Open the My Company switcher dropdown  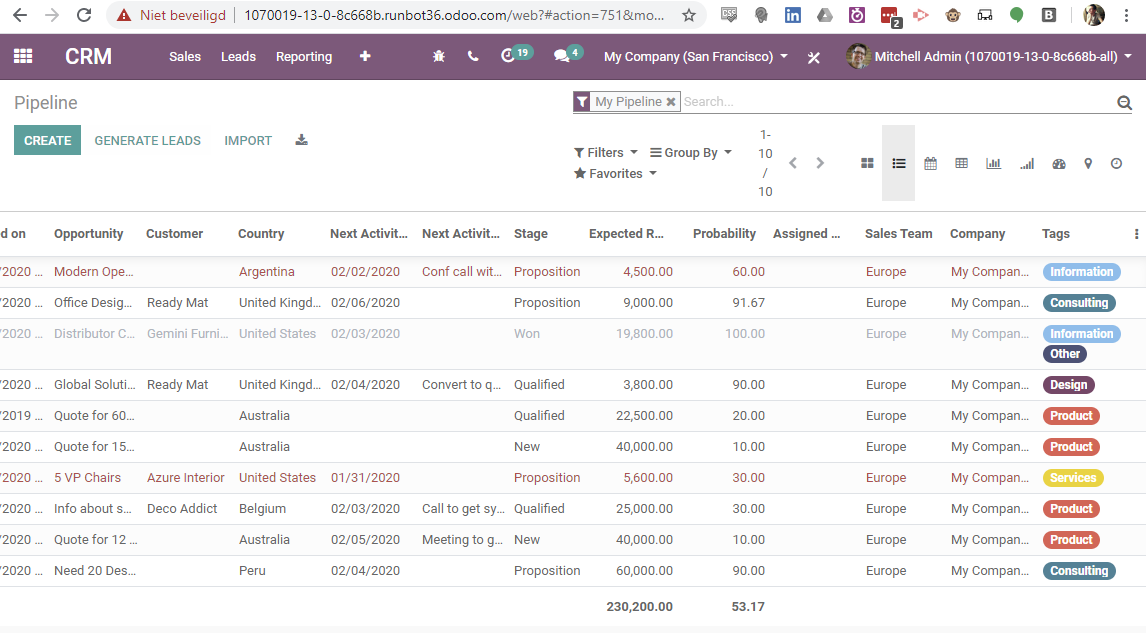[694, 56]
